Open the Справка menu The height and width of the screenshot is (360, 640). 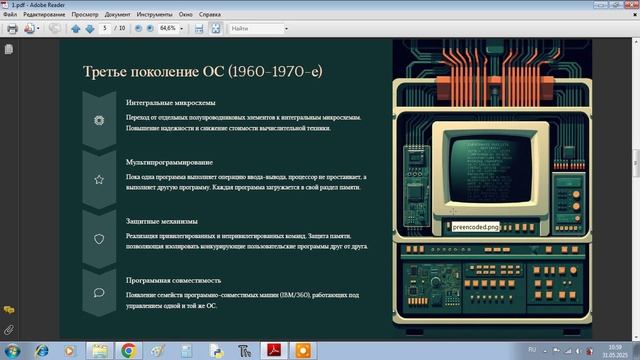click(210, 14)
